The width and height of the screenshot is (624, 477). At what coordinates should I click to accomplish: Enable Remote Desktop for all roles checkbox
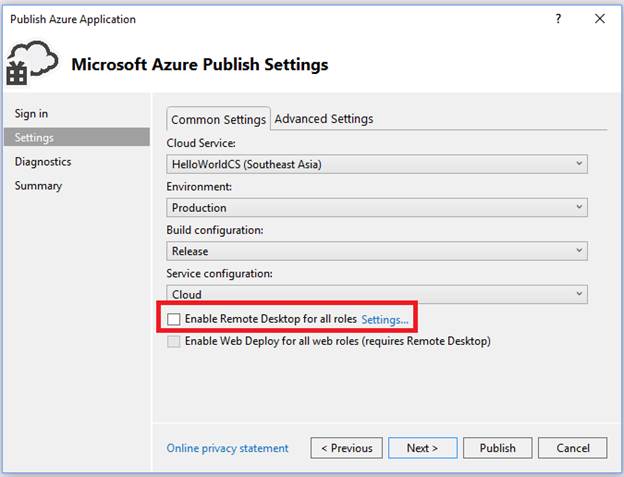pyautogui.click(x=175, y=319)
